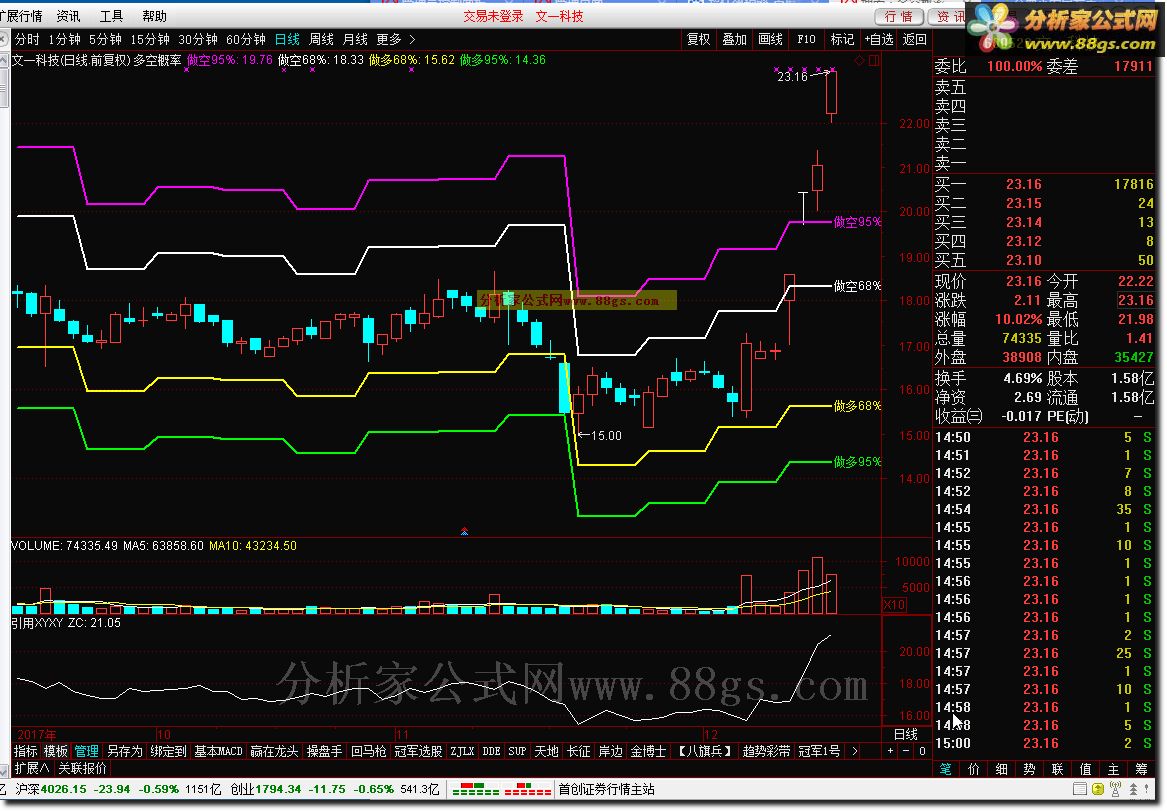Select the 趋势彩带 indicator
The height and width of the screenshot is (811, 1167).
(767, 751)
